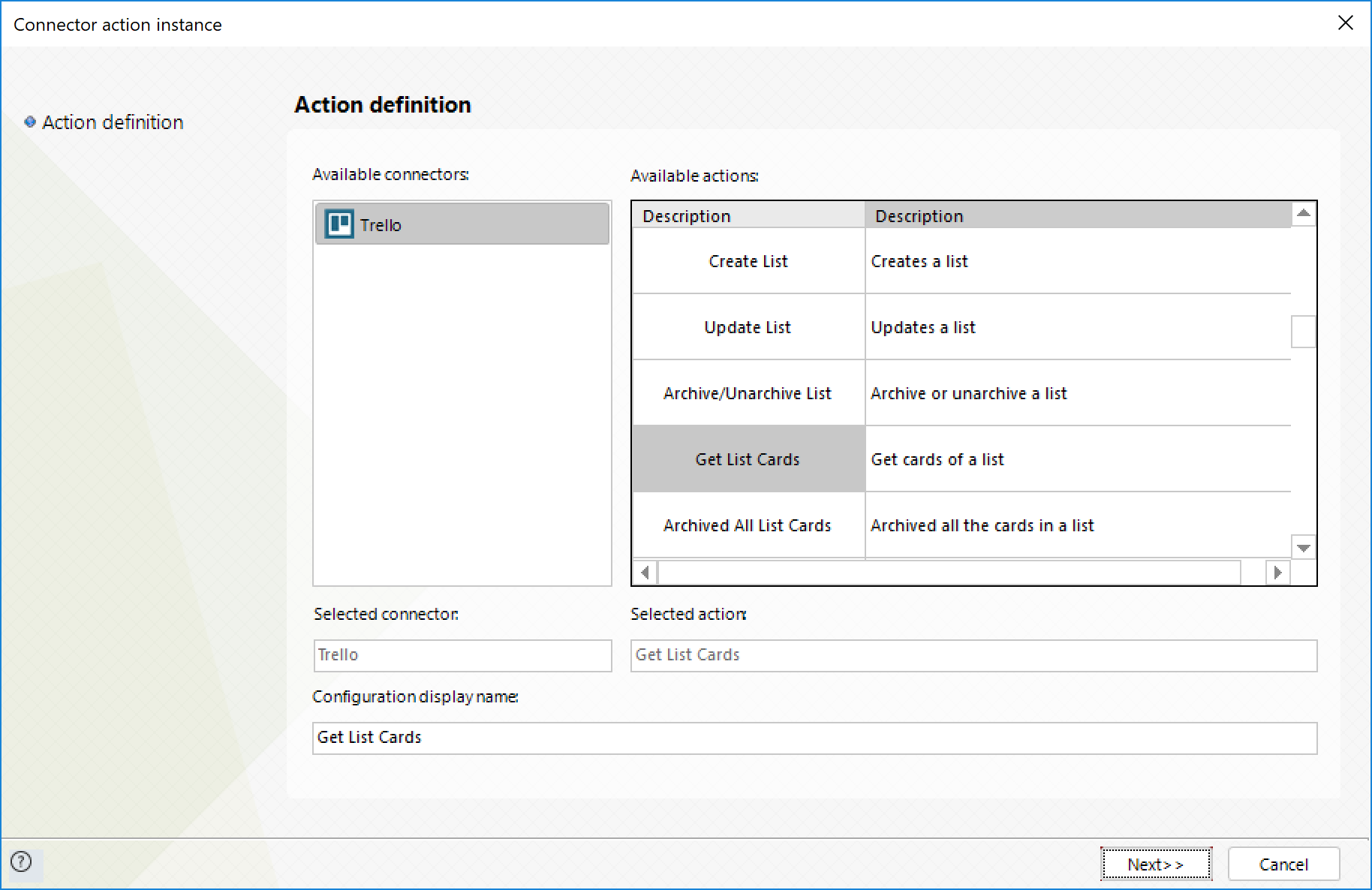Click the horizontal scroll left arrow
The width and height of the screenshot is (1372, 890).
pos(645,573)
